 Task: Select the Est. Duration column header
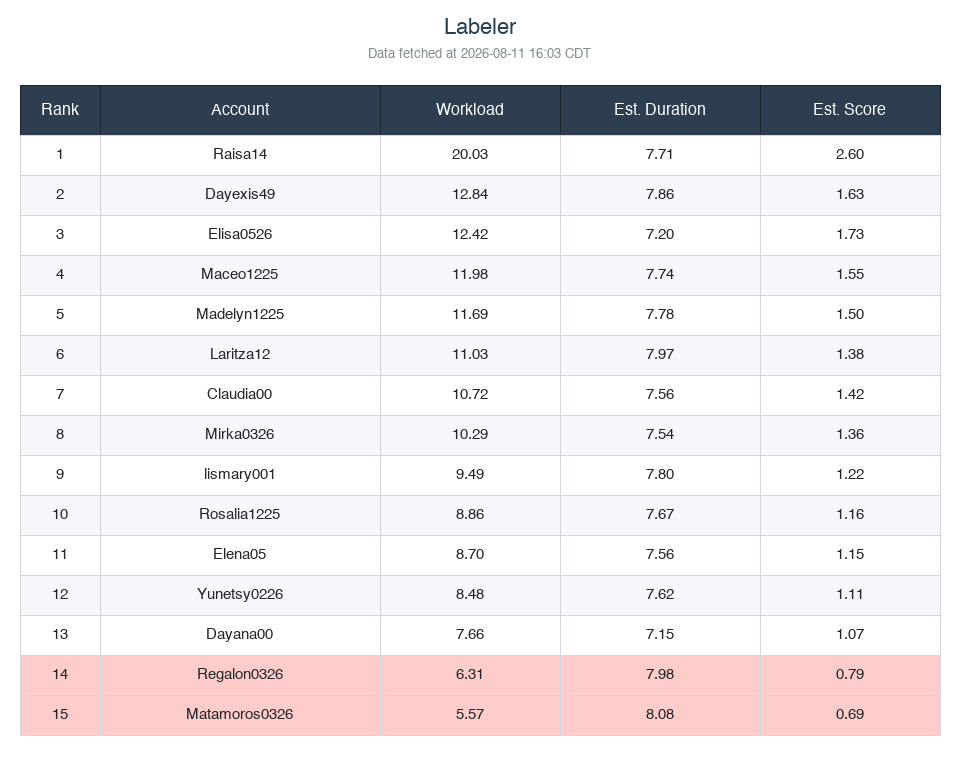pos(659,110)
